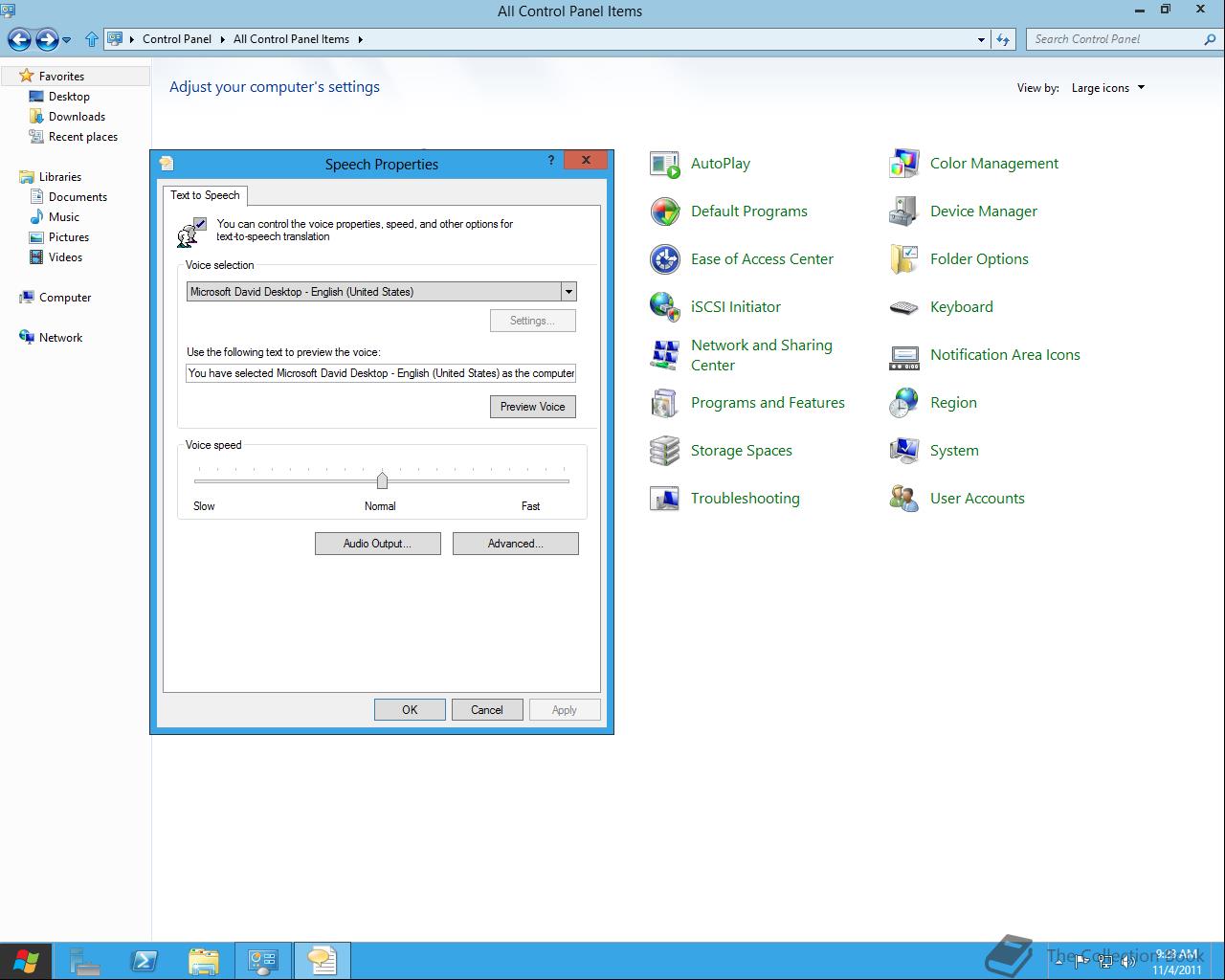Click the Voice speed slider thumb
1225x980 pixels.
(382, 480)
